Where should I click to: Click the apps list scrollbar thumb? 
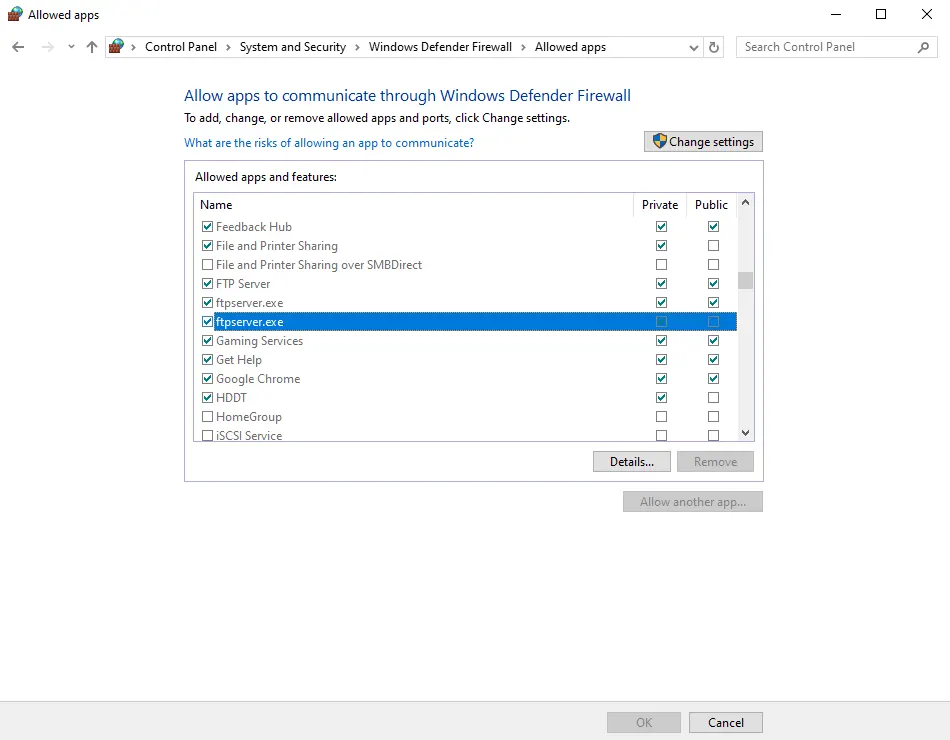745,281
